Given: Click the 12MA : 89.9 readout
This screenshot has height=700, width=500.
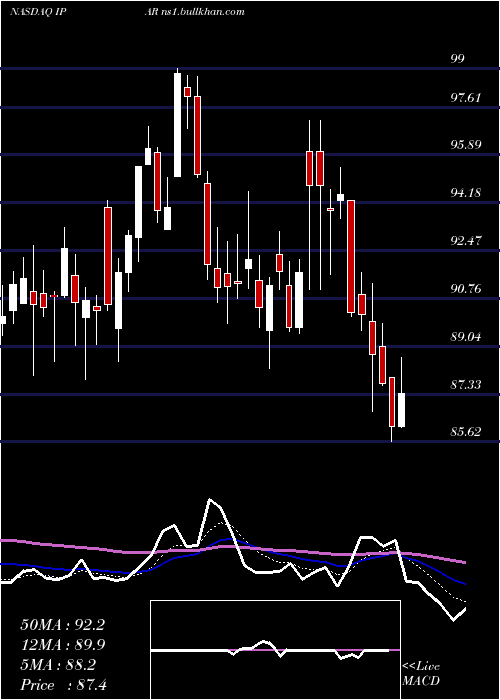Looking at the screenshot, I should pyautogui.click(x=62, y=645).
